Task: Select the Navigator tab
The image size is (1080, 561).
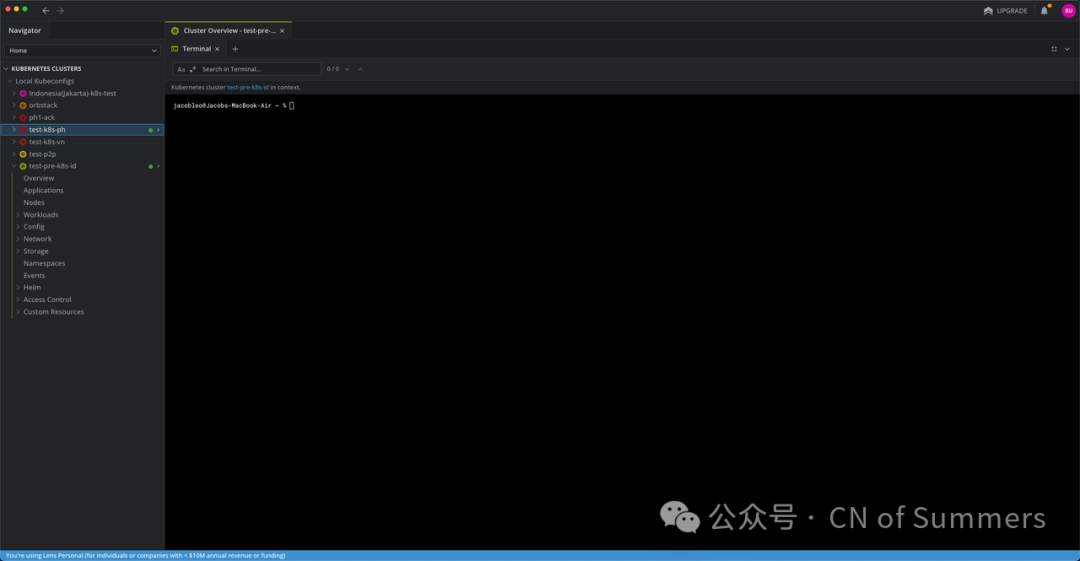Action: coord(25,30)
